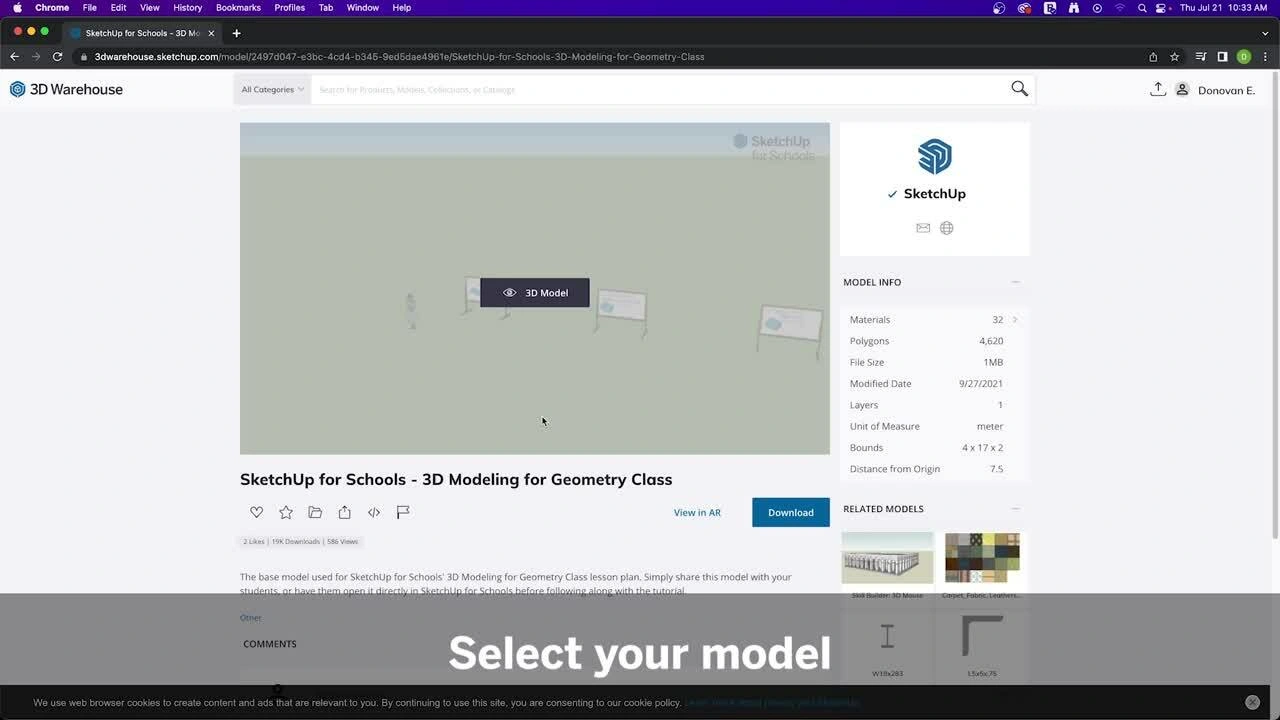Add model to folder collection icon
The width and height of the screenshot is (1280, 720).
point(315,512)
